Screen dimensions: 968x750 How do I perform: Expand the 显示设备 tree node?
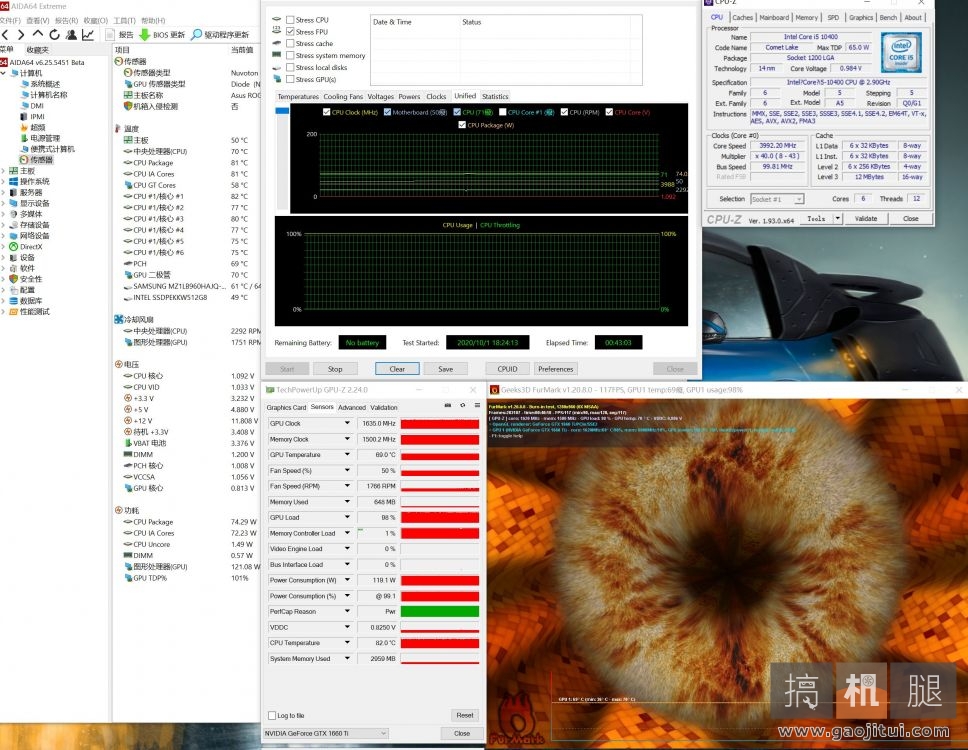[x=3, y=203]
